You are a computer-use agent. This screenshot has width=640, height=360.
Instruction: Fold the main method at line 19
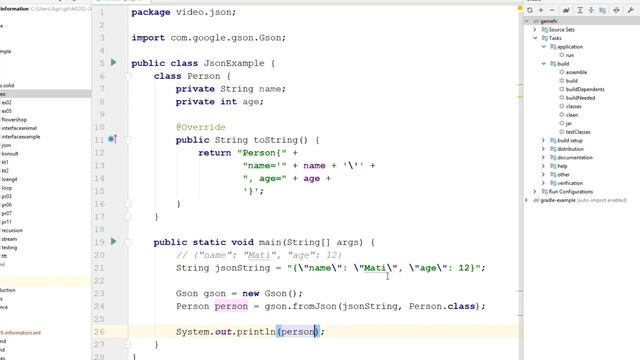point(128,242)
